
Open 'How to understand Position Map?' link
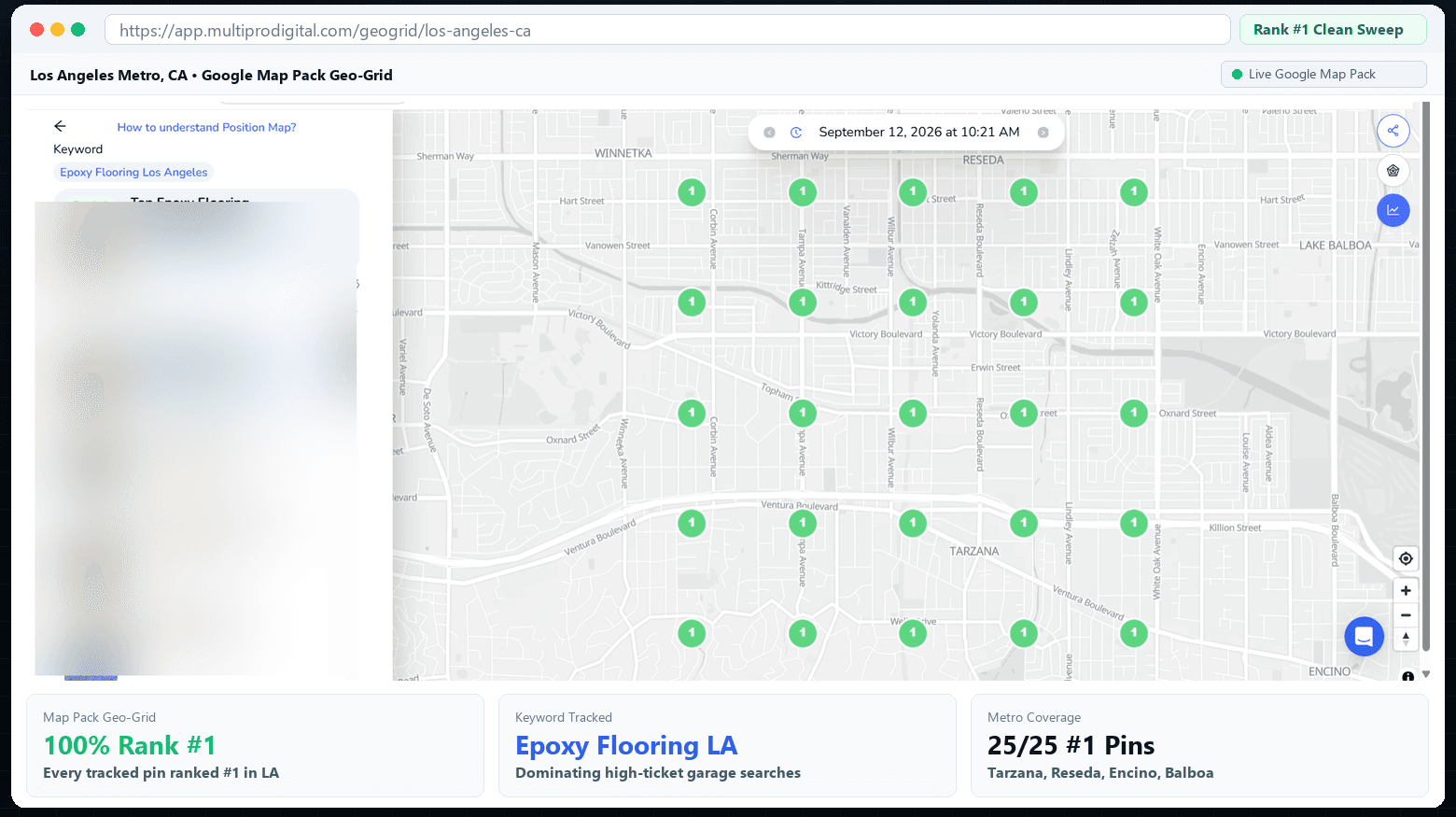pyautogui.click(x=206, y=127)
